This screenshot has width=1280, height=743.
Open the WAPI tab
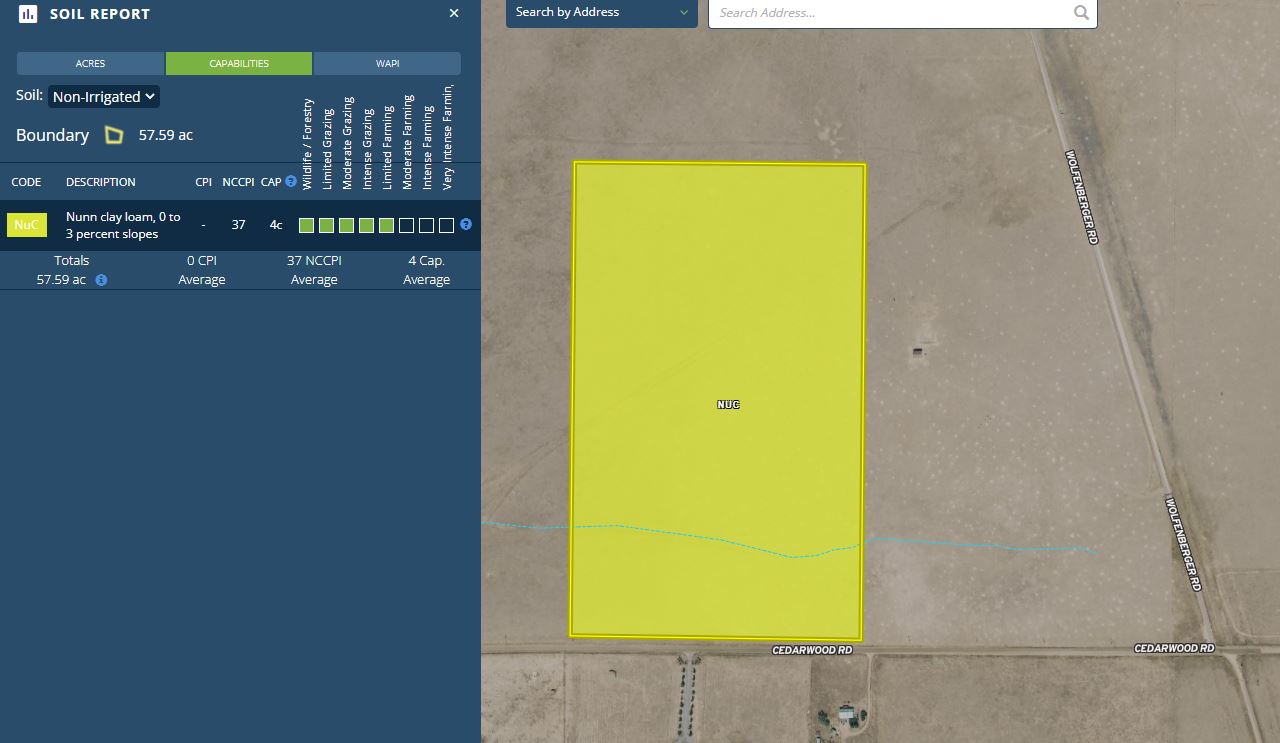[x=387, y=64]
